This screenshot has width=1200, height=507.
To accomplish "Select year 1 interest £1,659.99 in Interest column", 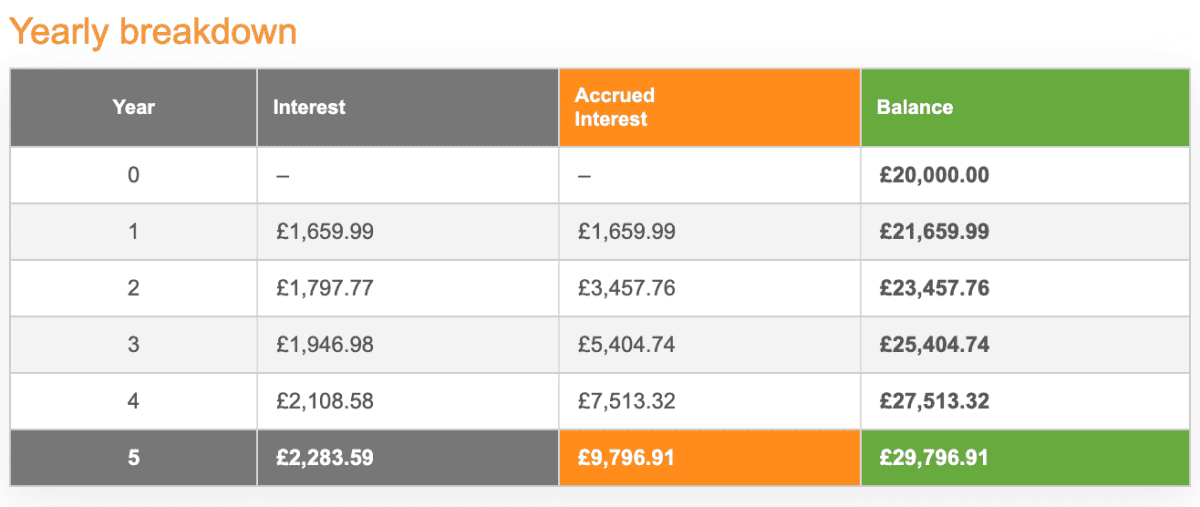I will [325, 232].
